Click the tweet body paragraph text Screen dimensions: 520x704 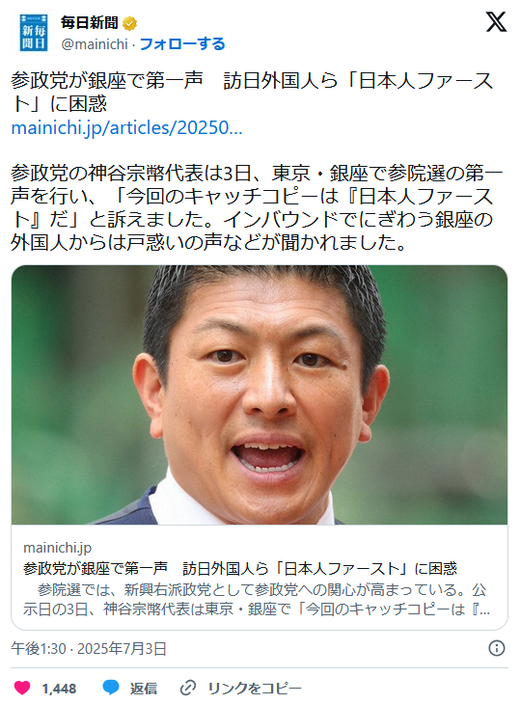[x=256, y=207]
